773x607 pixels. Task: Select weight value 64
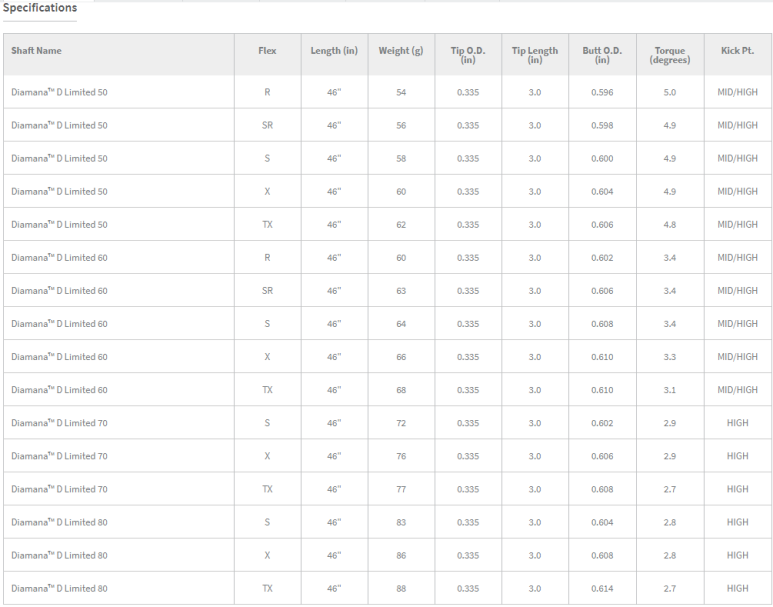tap(401, 323)
